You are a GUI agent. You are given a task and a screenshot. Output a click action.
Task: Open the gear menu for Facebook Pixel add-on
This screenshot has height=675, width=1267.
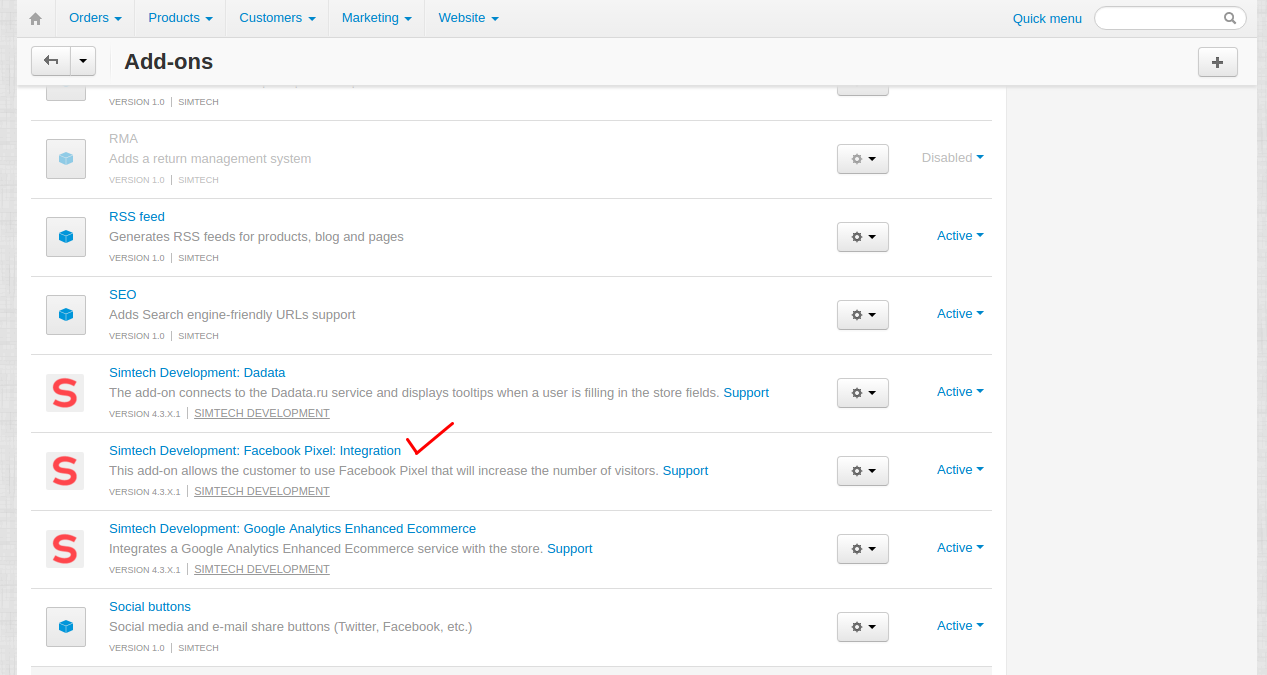(x=863, y=471)
